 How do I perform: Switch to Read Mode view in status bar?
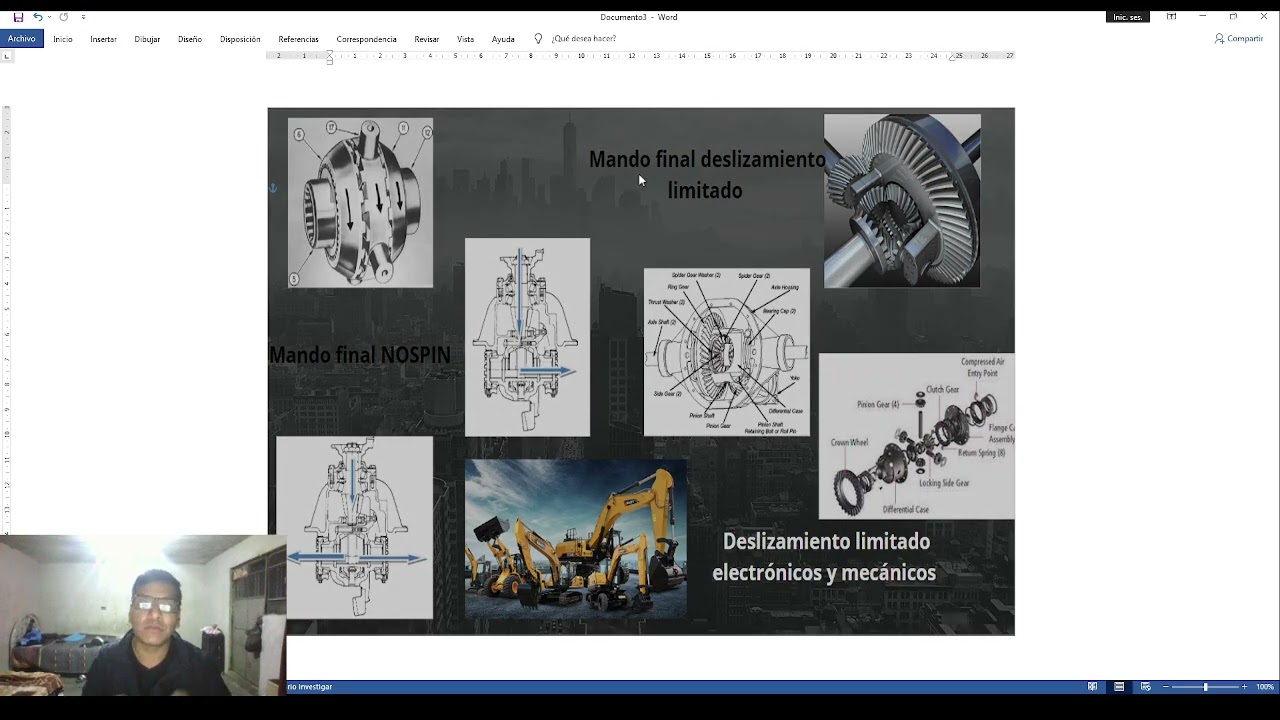[1093, 687]
